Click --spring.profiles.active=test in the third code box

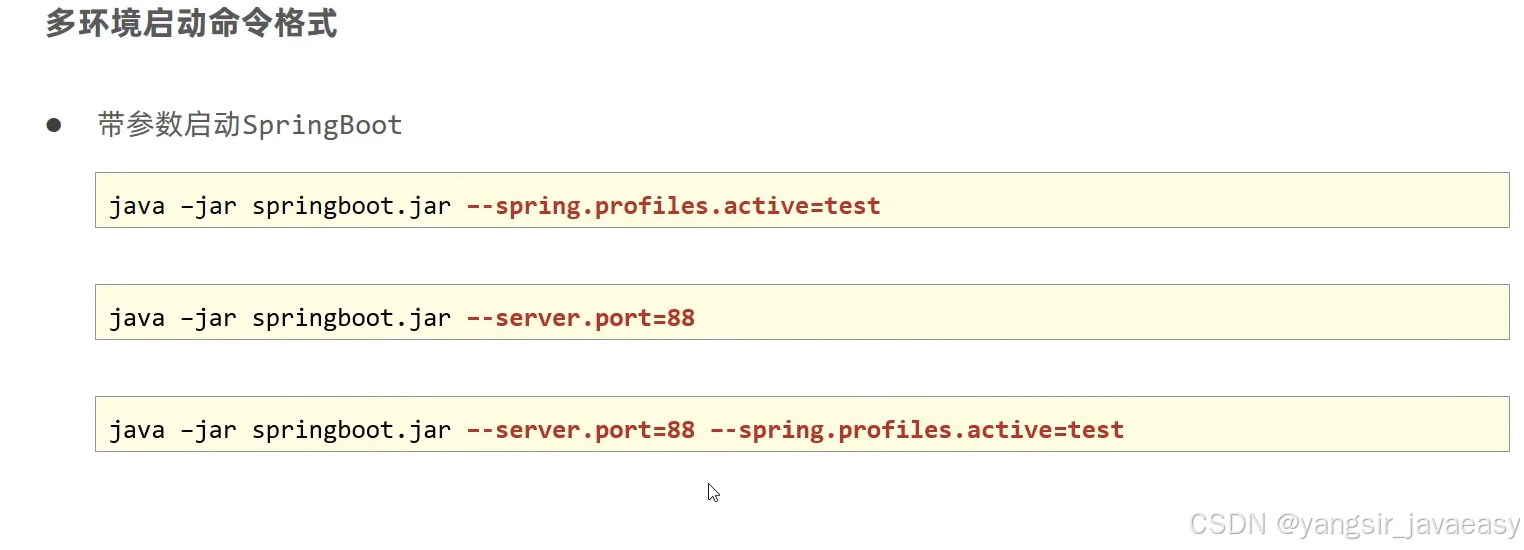coord(916,430)
